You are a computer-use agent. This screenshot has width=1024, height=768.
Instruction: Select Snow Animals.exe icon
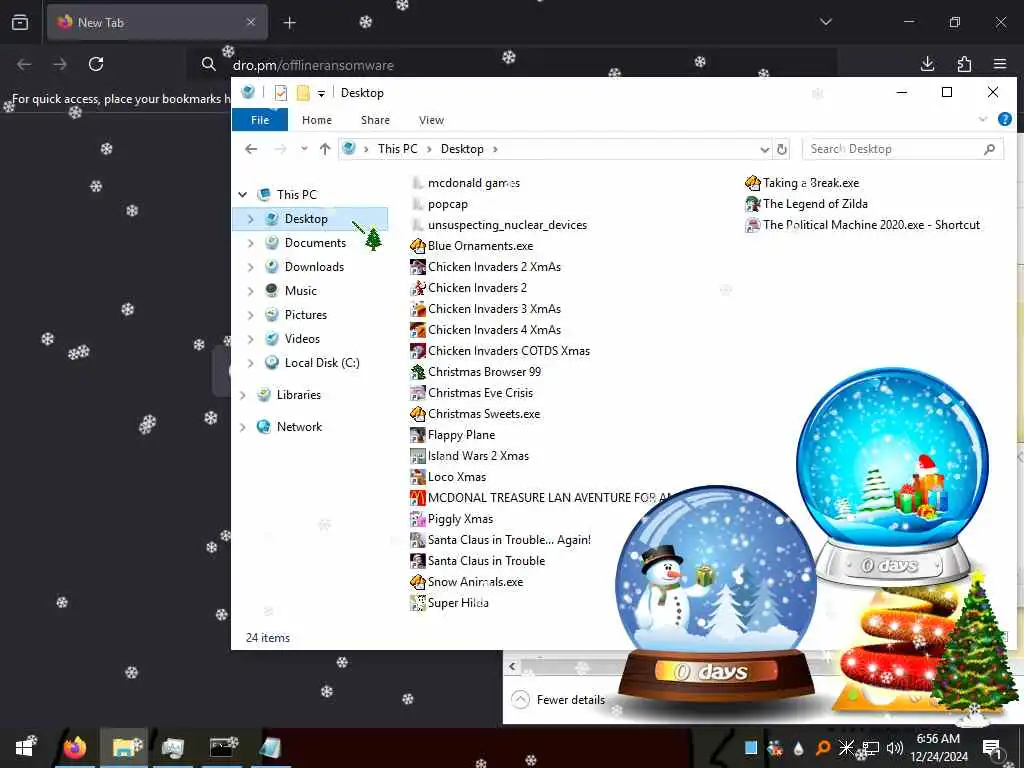(417, 582)
